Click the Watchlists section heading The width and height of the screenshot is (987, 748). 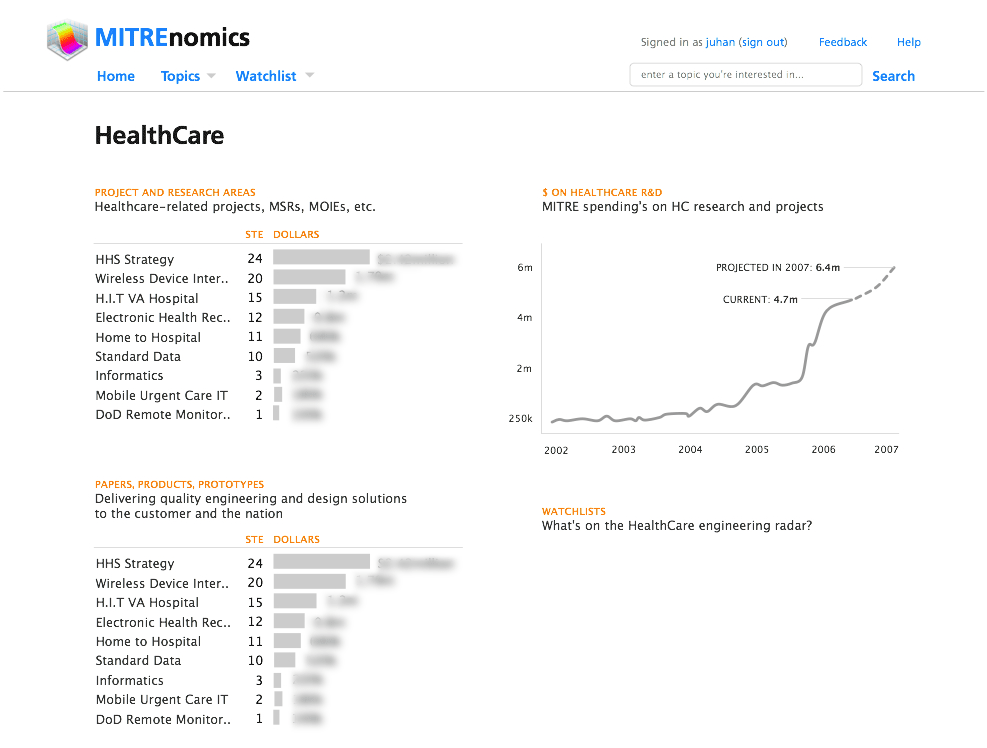click(x=574, y=511)
